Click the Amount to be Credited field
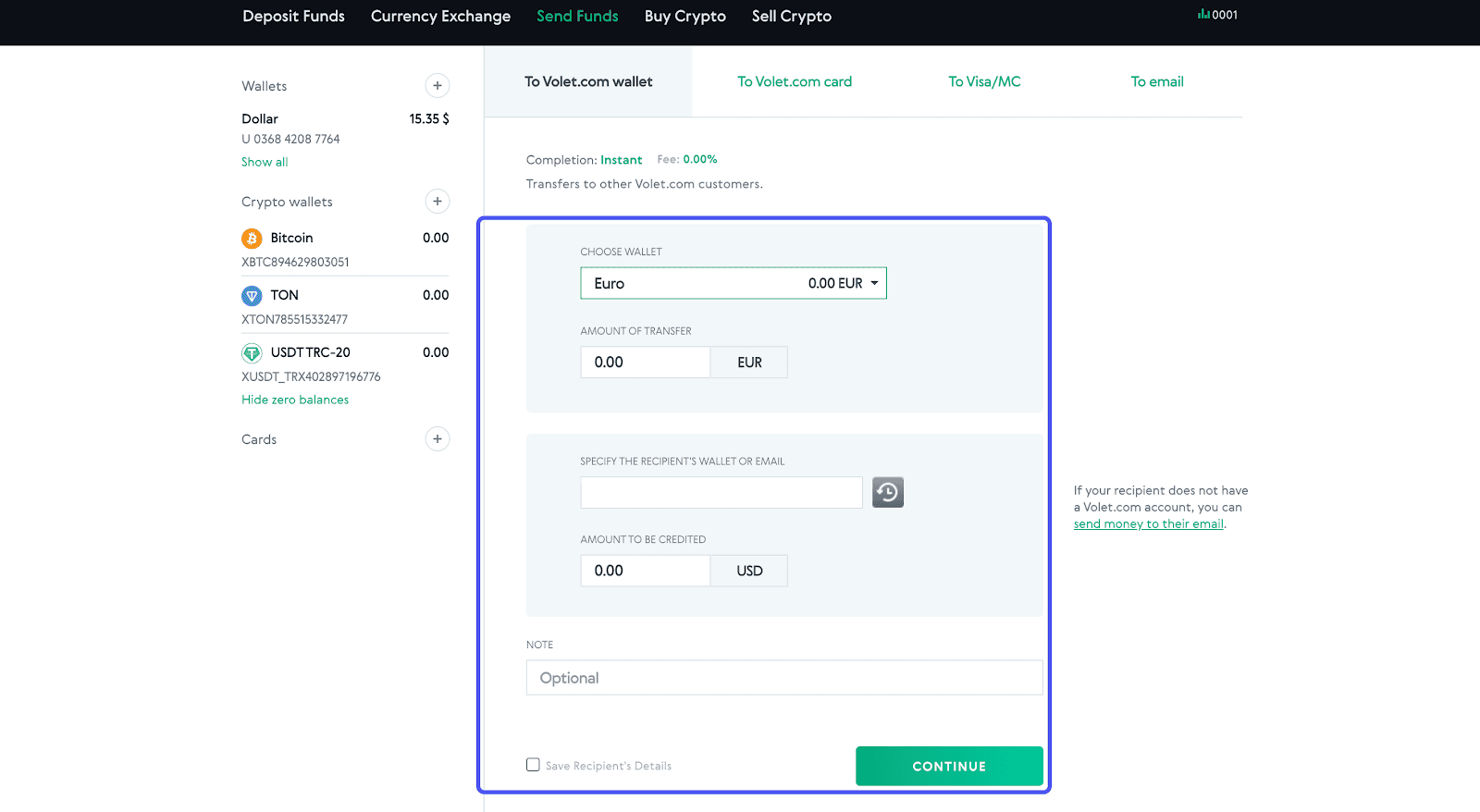The image size is (1480, 812). point(646,571)
